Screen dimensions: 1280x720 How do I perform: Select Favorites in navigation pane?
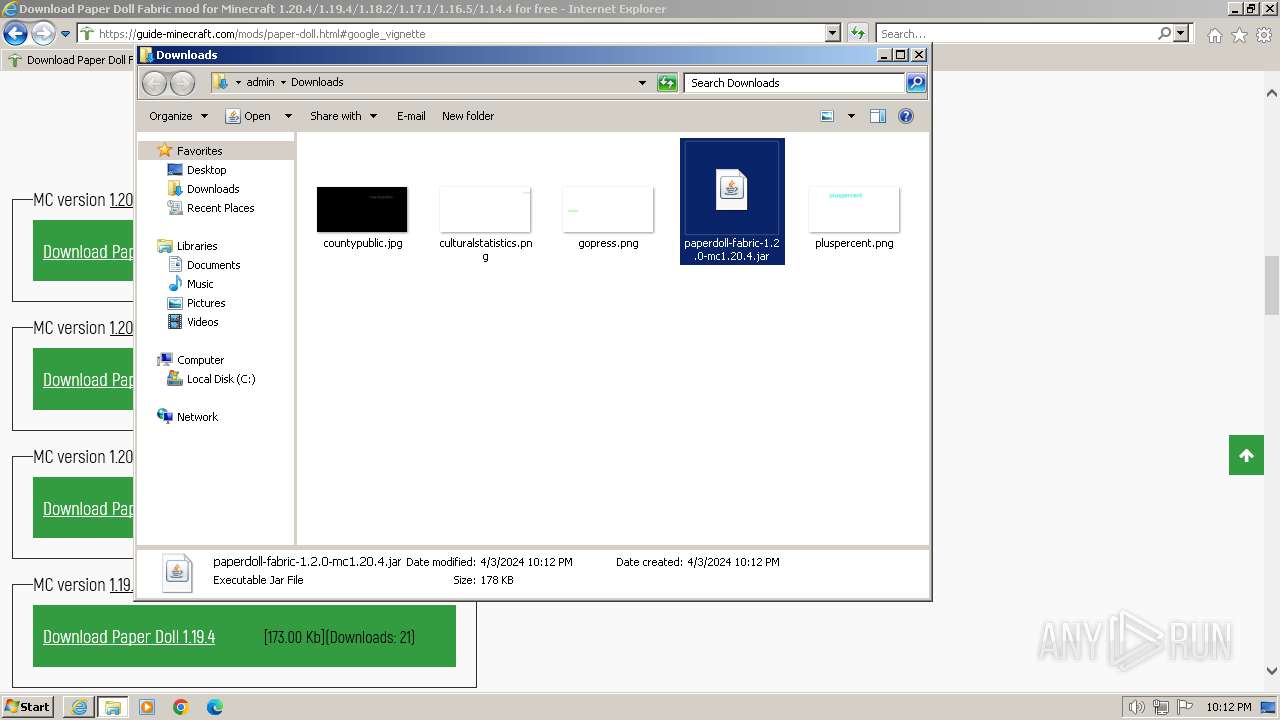[199, 151]
